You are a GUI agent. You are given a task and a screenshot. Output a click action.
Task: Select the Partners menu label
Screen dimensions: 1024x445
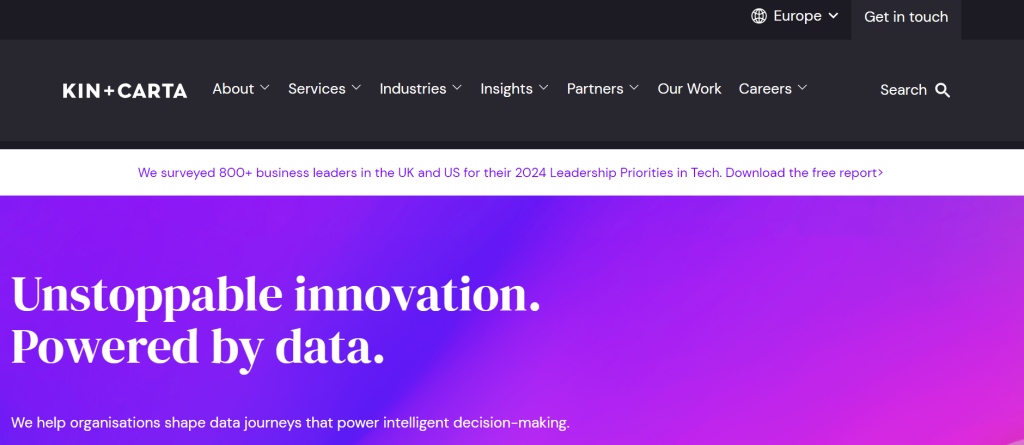595,89
